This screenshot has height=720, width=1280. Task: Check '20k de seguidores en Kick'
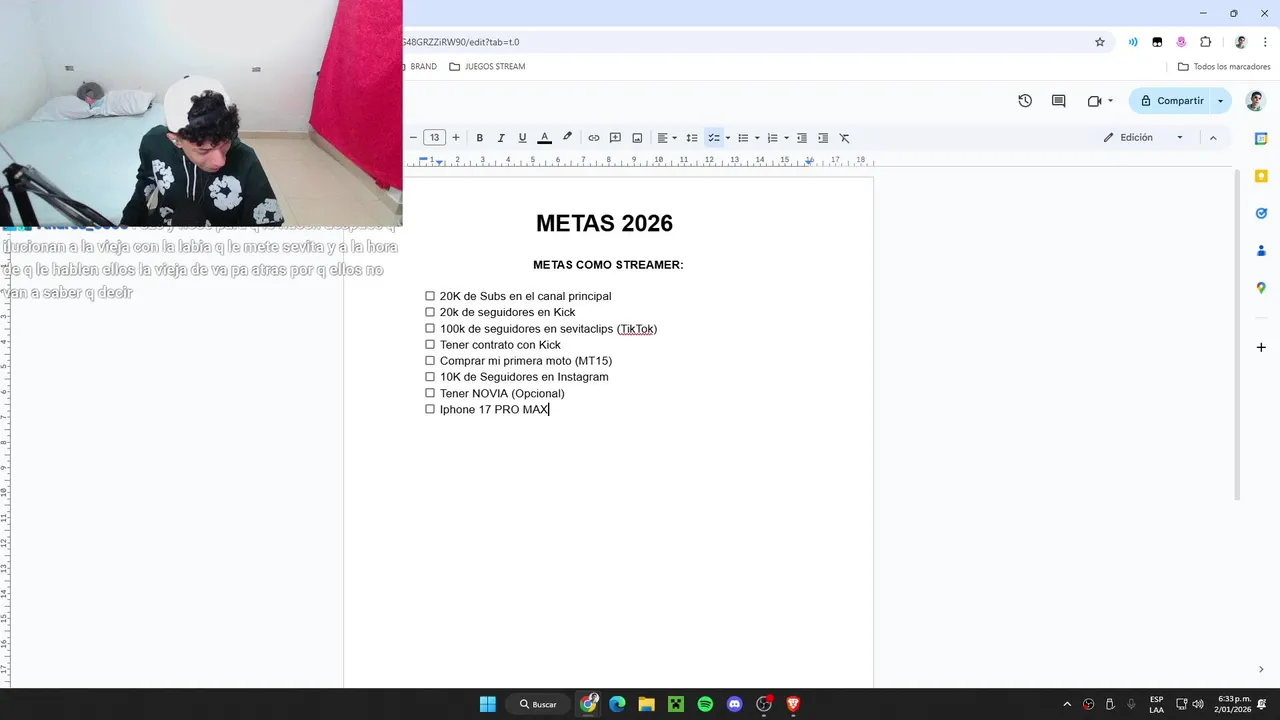click(430, 312)
